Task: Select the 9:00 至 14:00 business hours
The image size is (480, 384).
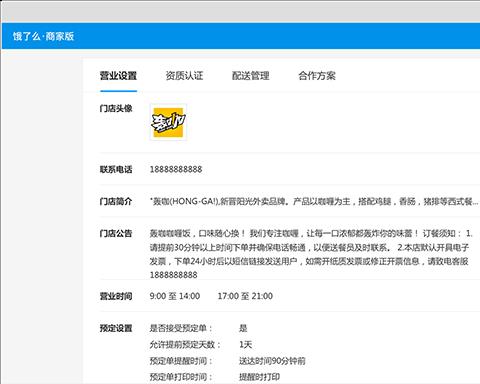Action: click(175, 296)
